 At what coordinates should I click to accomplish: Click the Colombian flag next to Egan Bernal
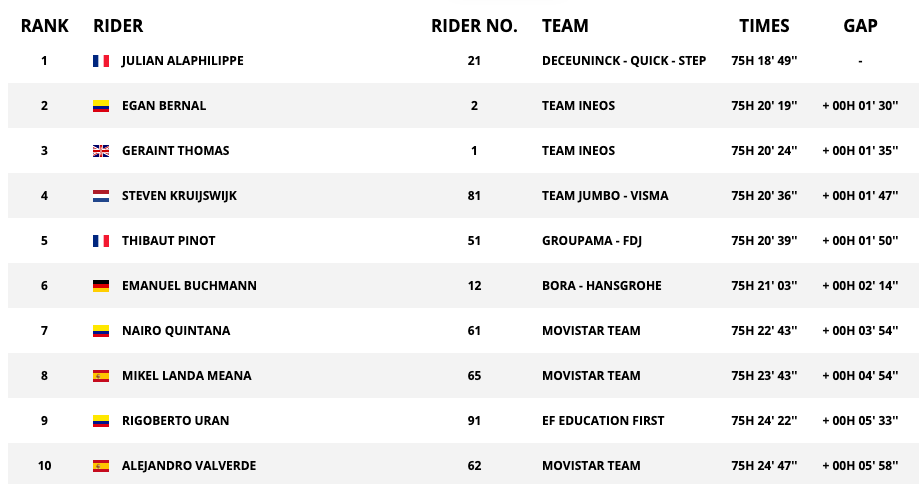click(101, 106)
